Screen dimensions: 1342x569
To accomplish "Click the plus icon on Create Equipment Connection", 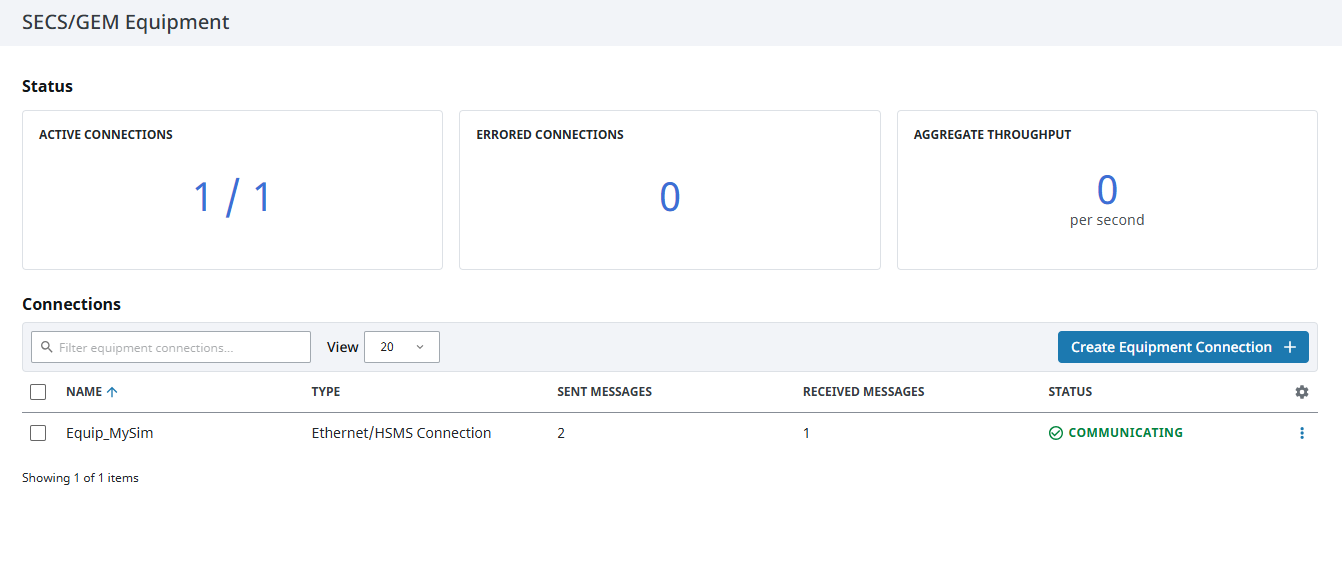I will (1289, 347).
